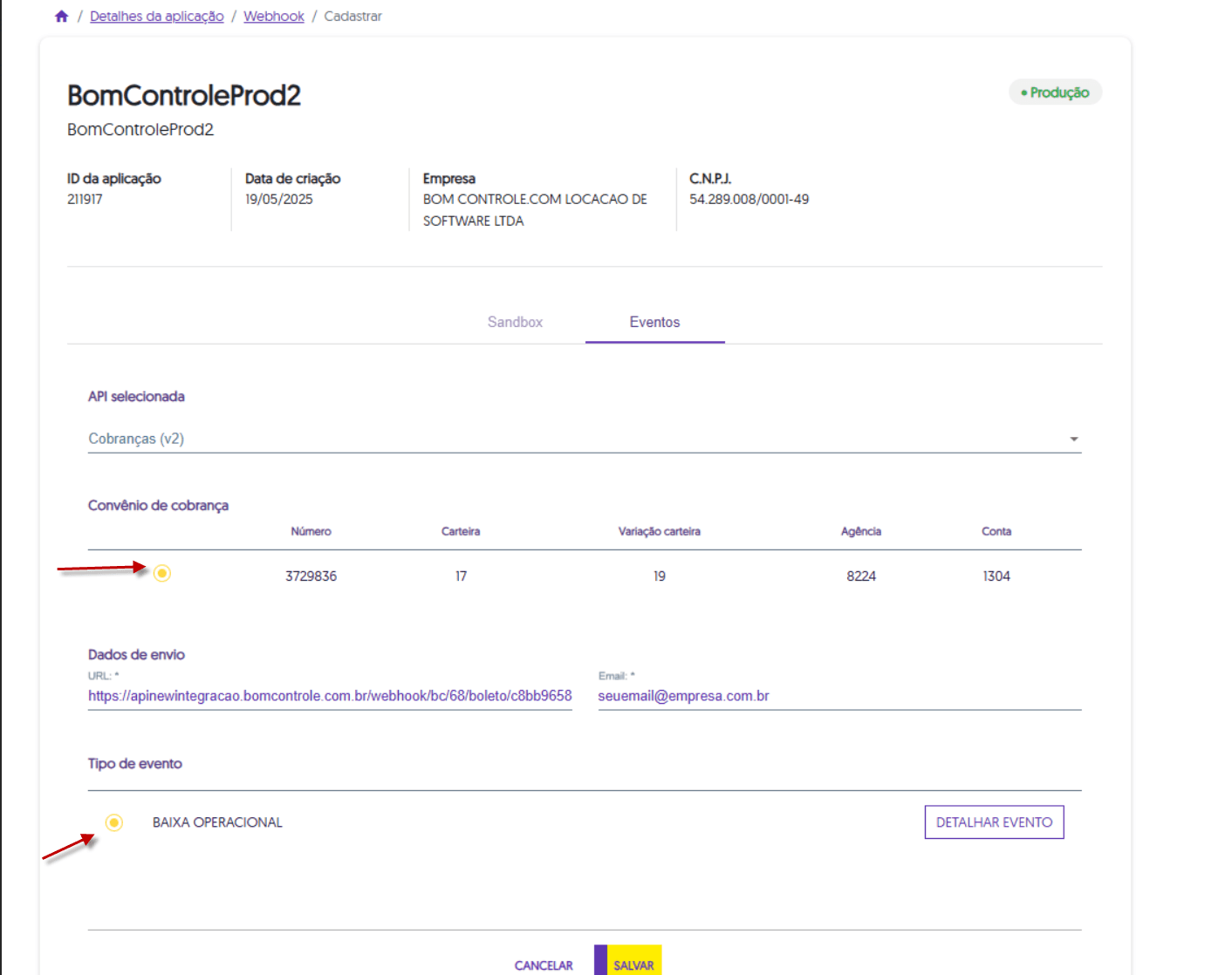
Task: Click Conta value 1304
Action: [996, 576]
